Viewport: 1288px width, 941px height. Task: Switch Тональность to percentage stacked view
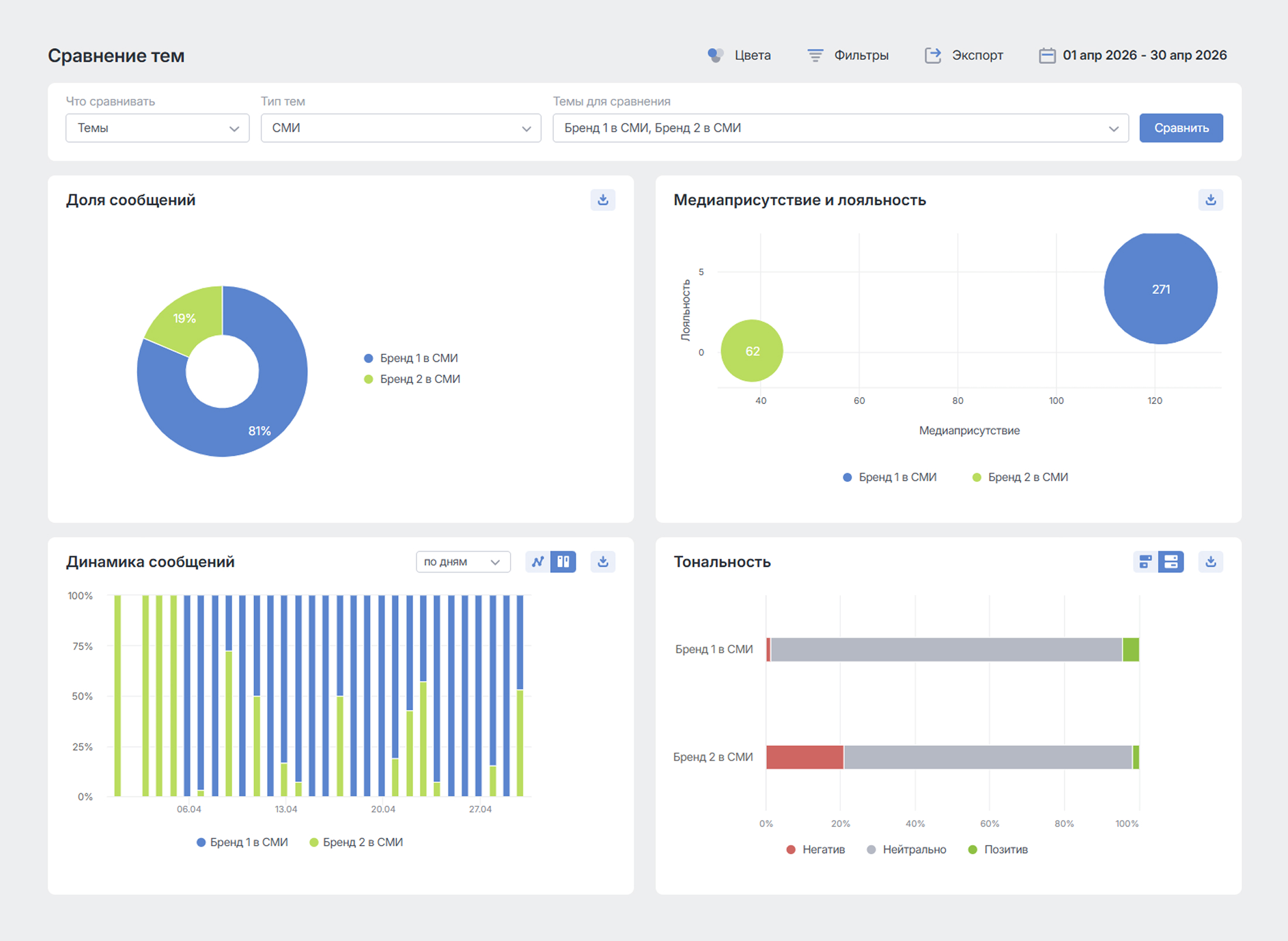tap(1171, 562)
